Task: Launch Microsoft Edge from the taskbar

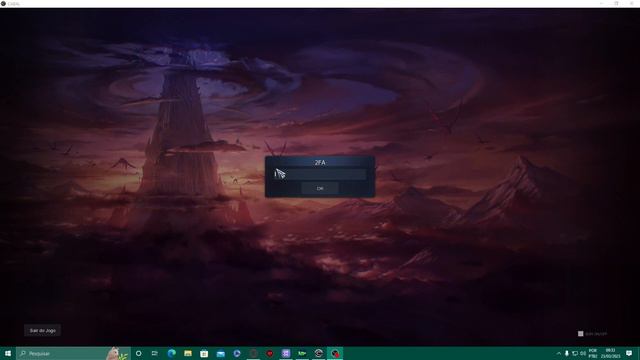Action: click(171, 353)
